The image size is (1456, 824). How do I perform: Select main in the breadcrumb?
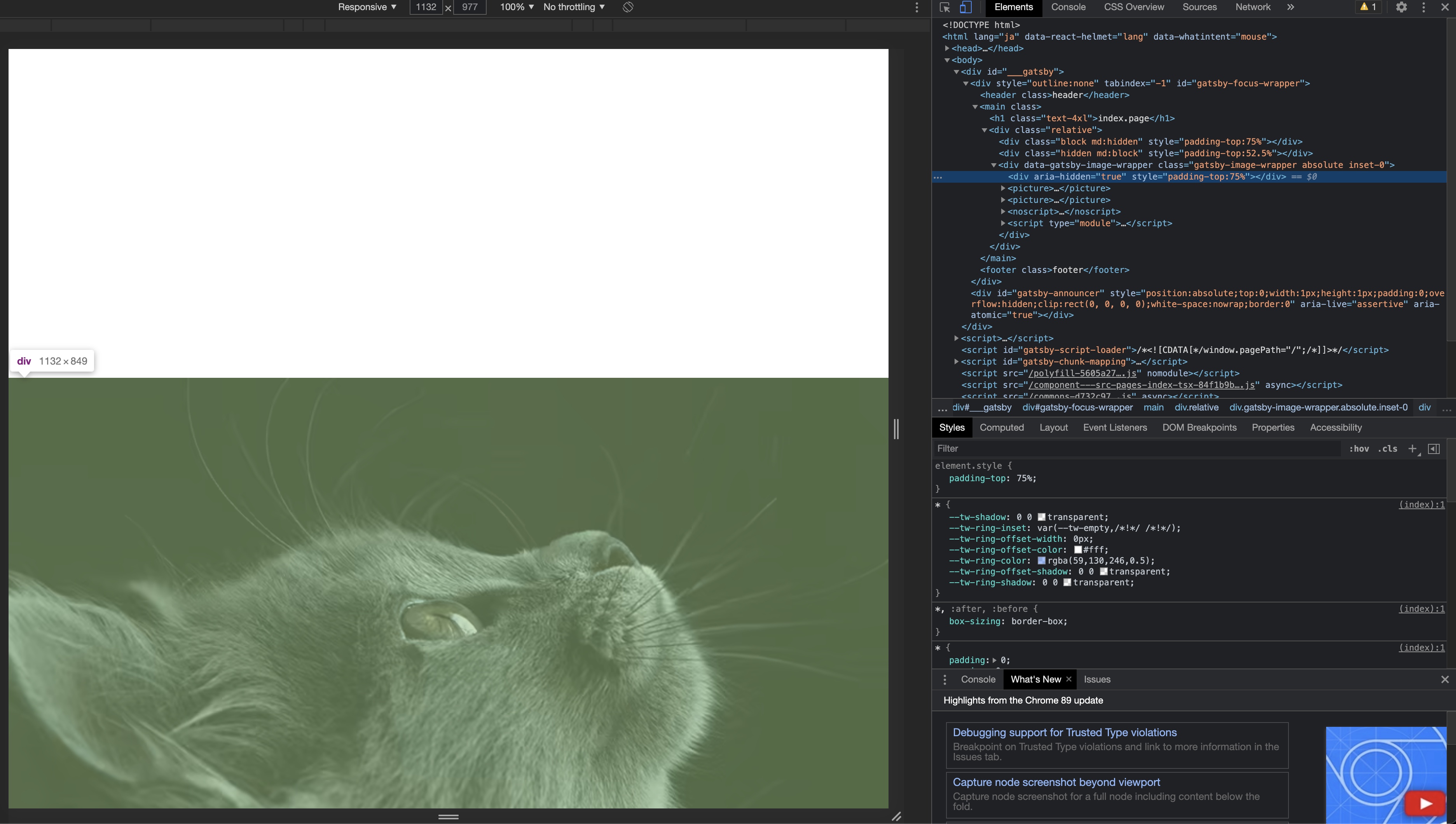(x=1153, y=407)
